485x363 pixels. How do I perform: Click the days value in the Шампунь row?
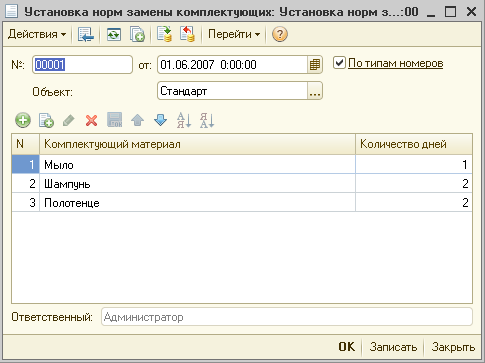[x=414, y=183]
